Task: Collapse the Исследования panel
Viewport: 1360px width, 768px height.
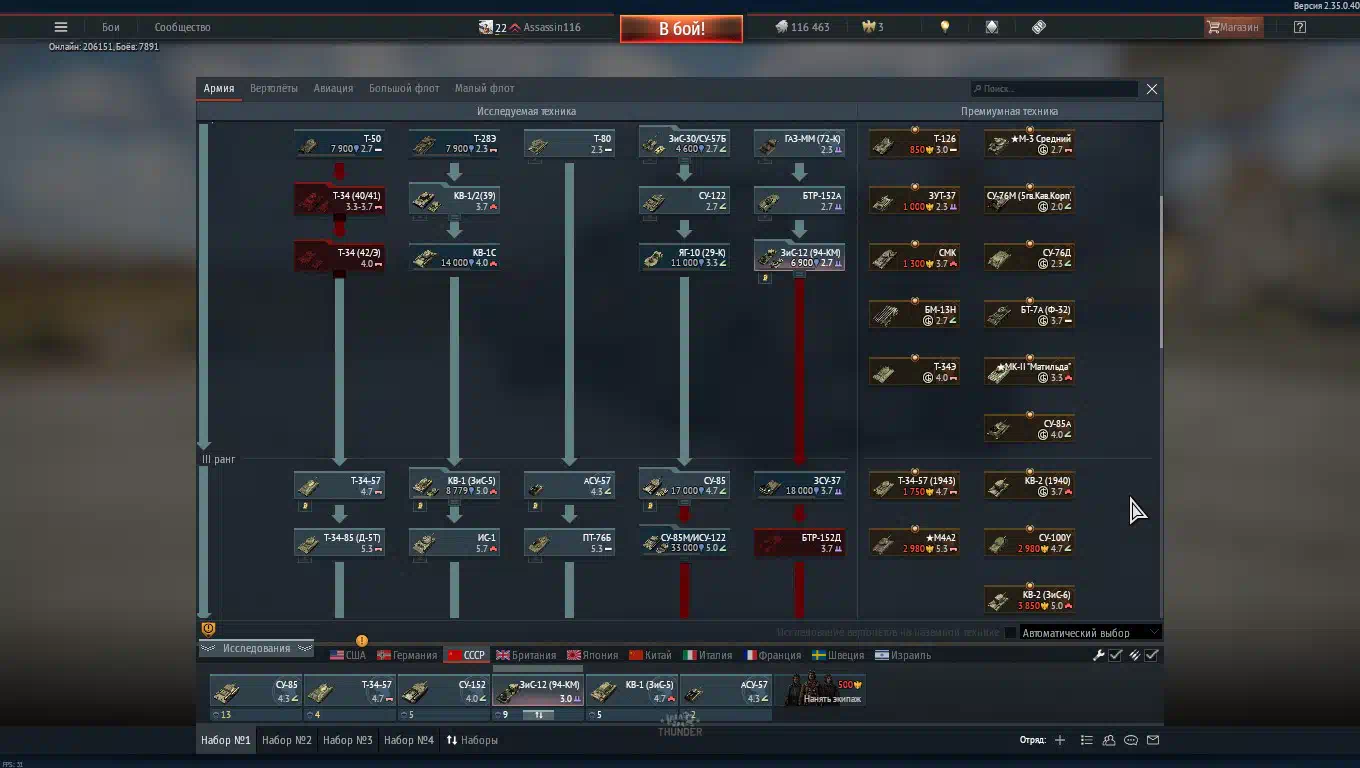Action: 256,648
